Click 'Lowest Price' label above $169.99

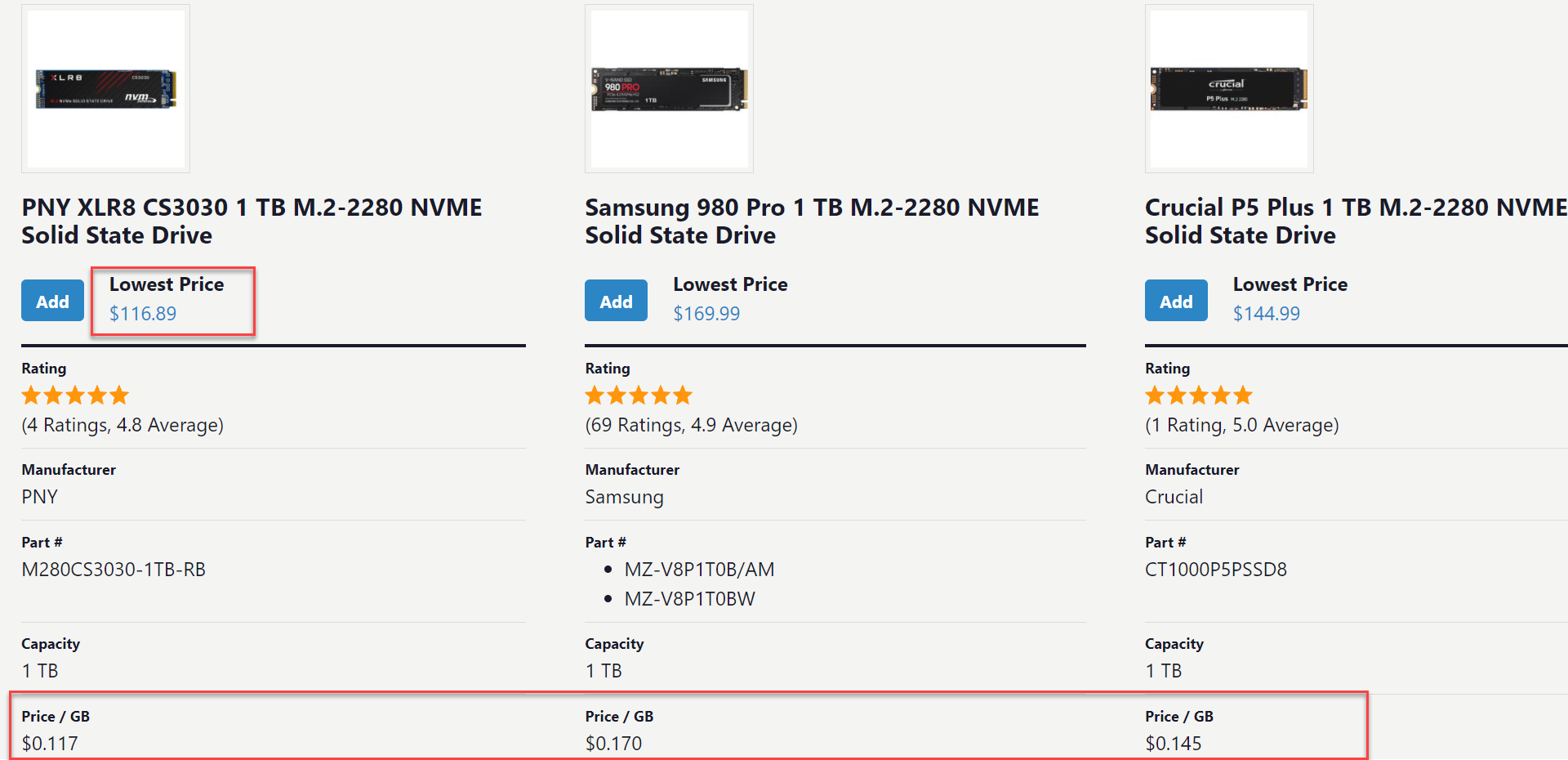tap(730, 284)
